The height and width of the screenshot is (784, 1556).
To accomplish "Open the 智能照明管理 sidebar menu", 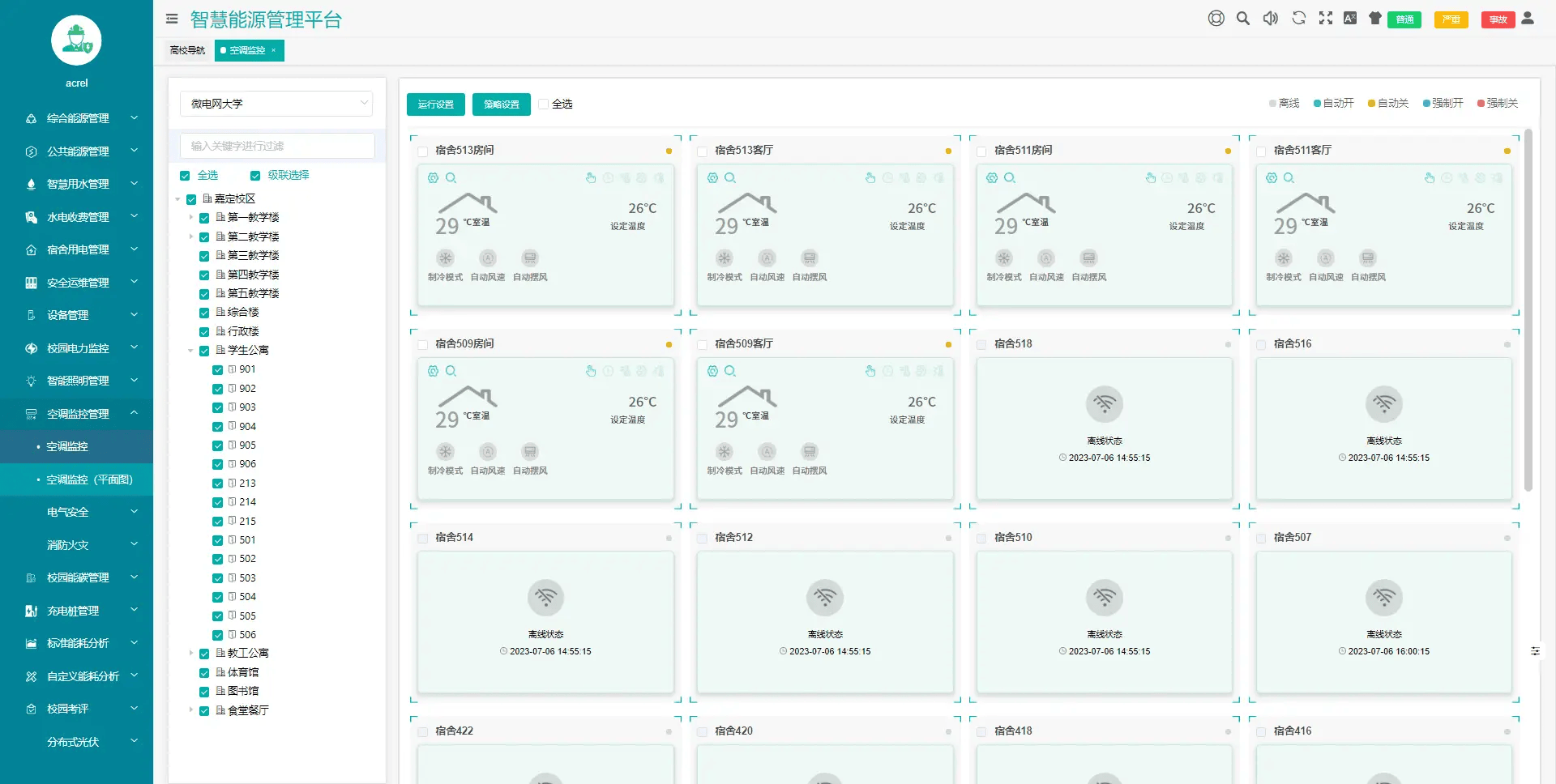I will tap(76, 381).
